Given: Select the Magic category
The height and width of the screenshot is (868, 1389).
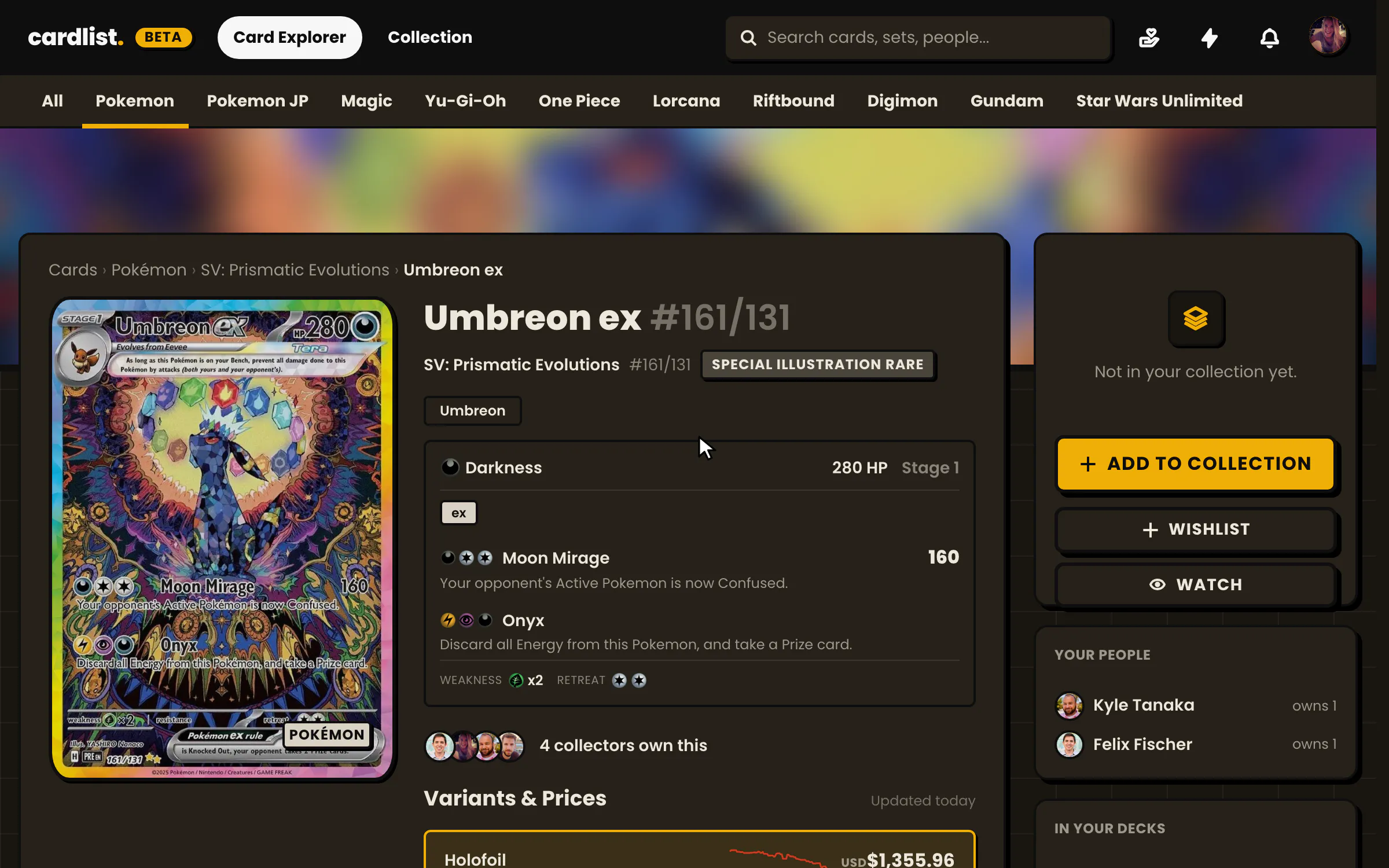Looking at the screenshot, I should coord(366,101).
